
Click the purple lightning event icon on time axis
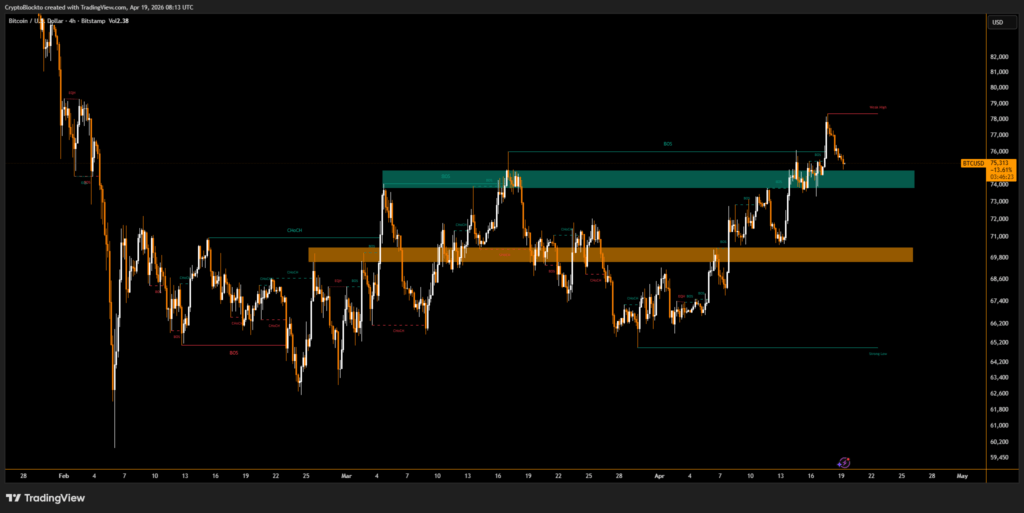point(843,462)
